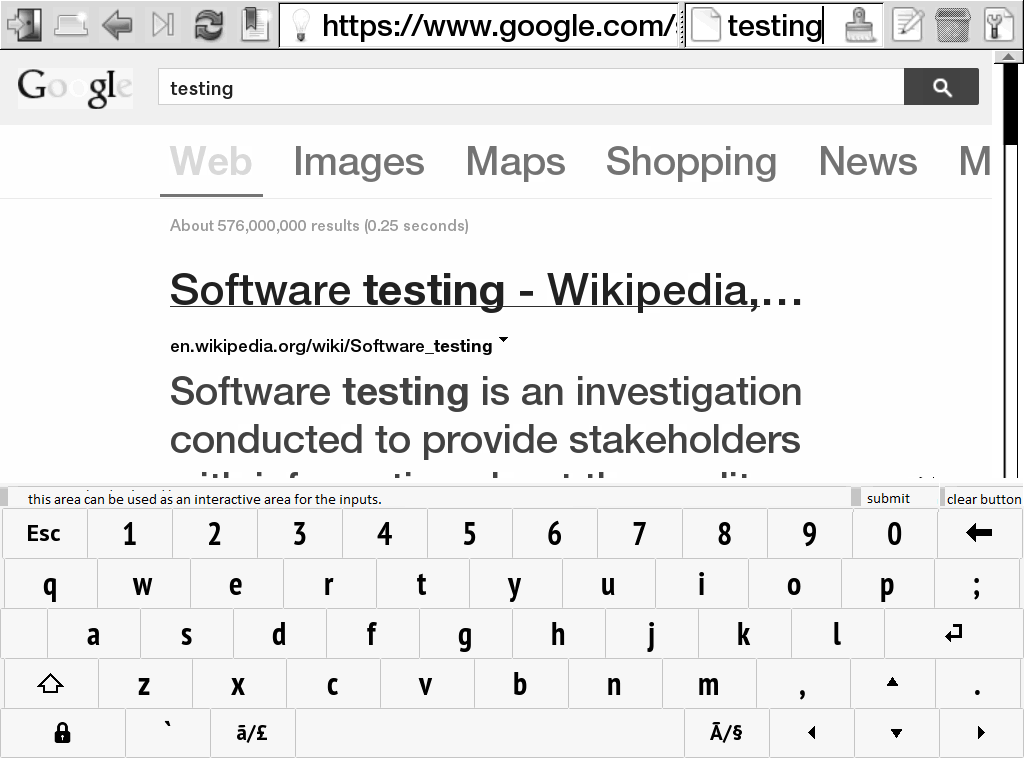Click Google's magnifier search button
The width and height of the screenshot is (1024, 758).
(x=941, y=88)
